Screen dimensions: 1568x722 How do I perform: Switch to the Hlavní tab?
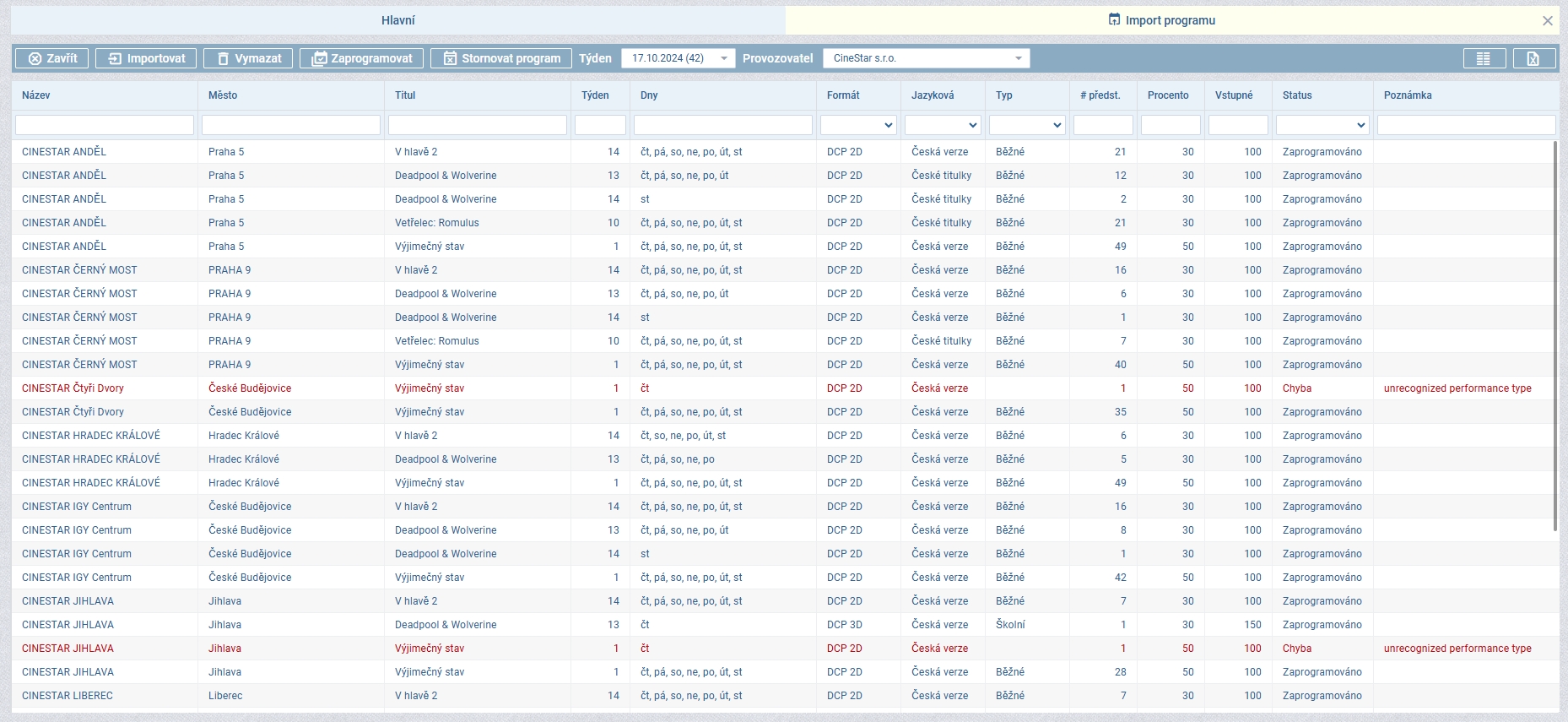[397, 20]
